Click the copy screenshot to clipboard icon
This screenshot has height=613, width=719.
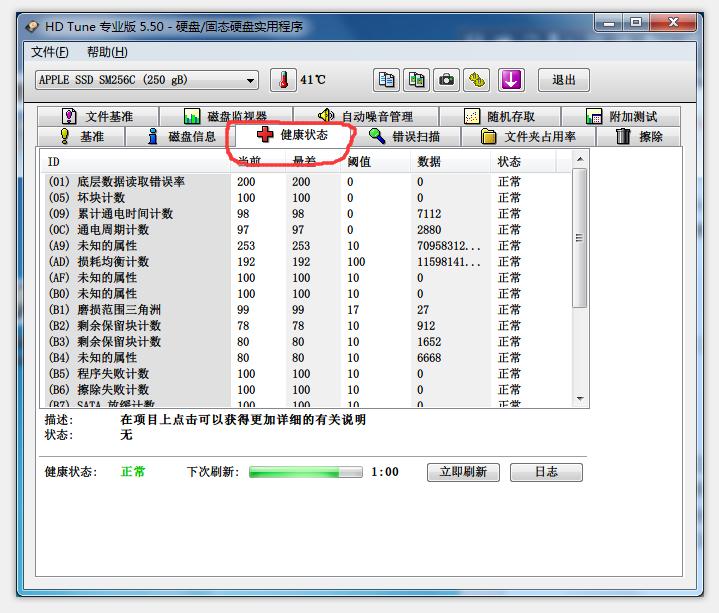416,80
